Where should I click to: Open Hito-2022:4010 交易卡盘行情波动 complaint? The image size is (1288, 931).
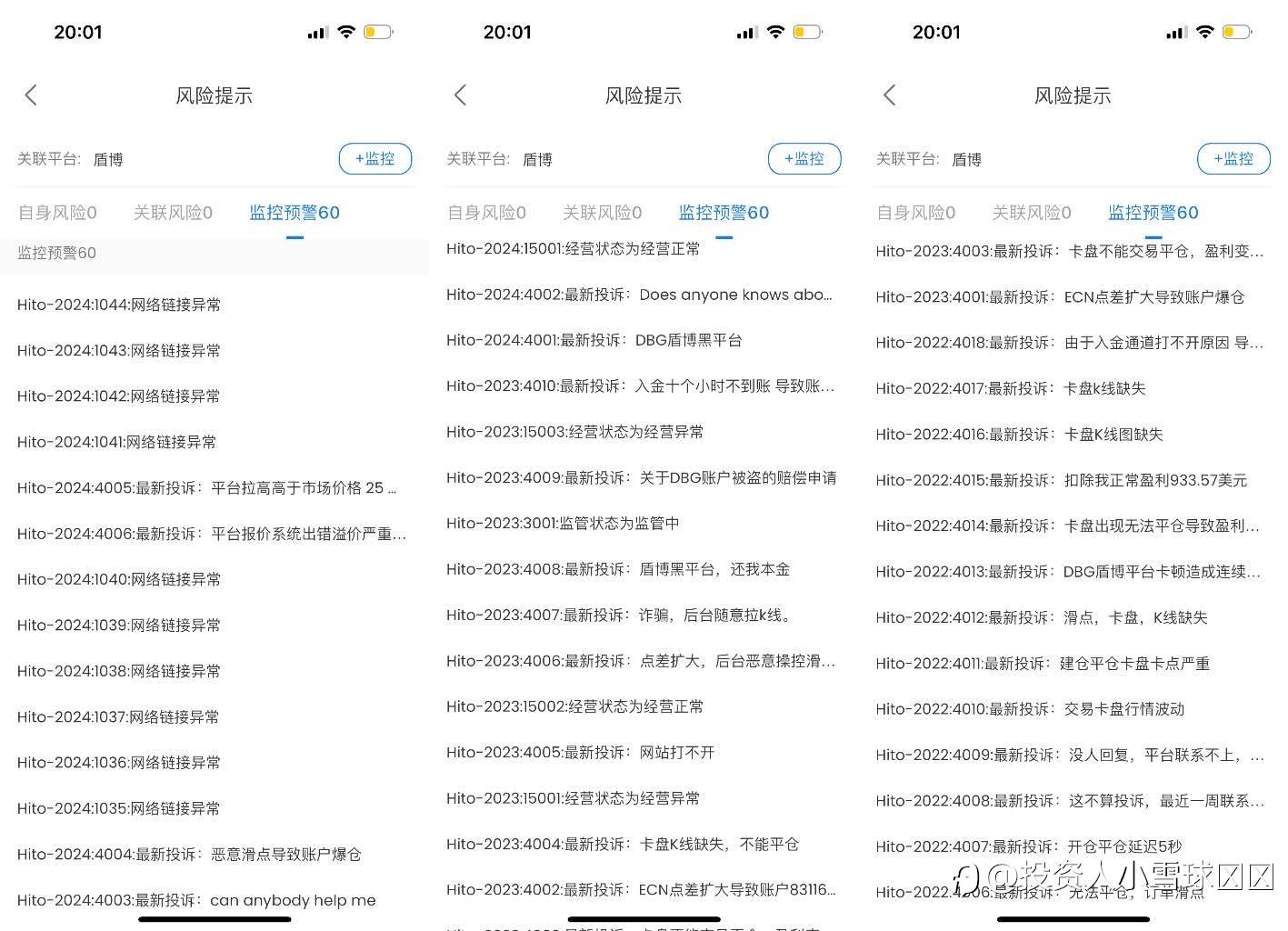(x=1031, y=708)
